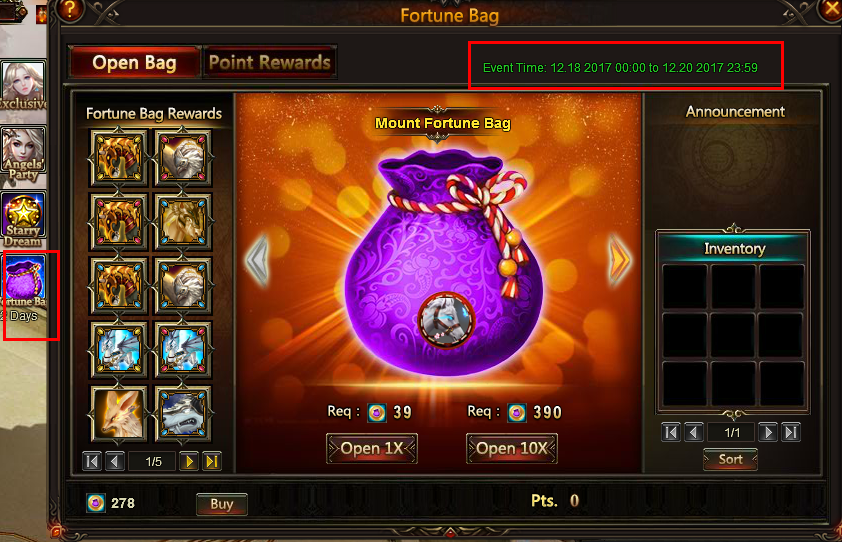Switch to the Point Rewards tab
Viewport: 842px width, 542px height.
tap(270, 62)
